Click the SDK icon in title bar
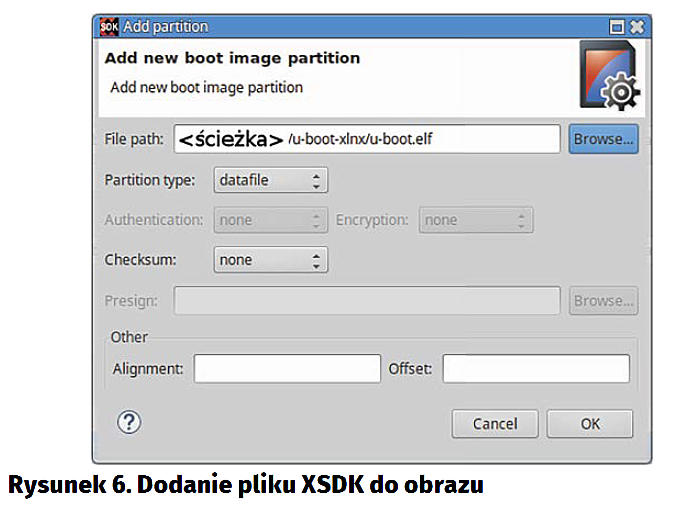This screenshot has height=508, width=674. pyautogui.click(x=109, y=27)
